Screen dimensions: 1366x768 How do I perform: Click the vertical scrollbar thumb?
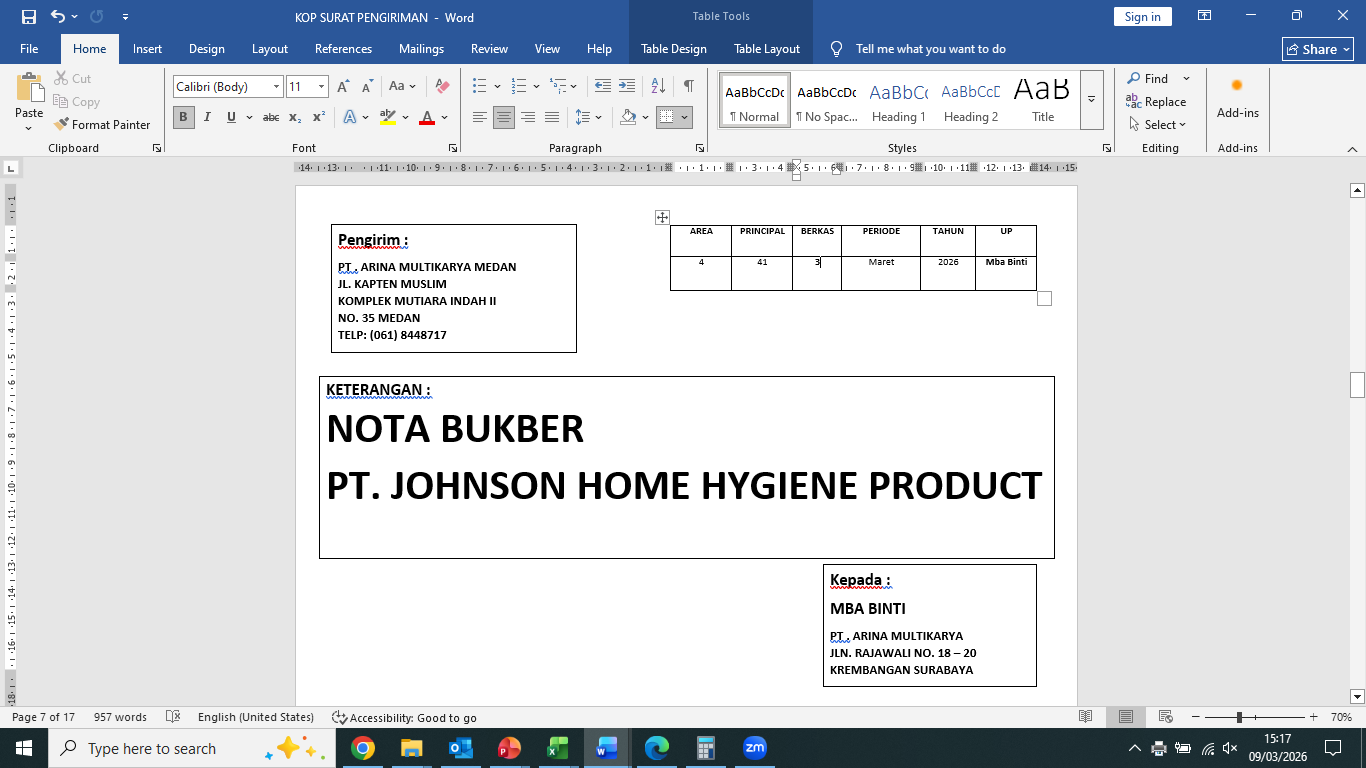point(1357,385)
